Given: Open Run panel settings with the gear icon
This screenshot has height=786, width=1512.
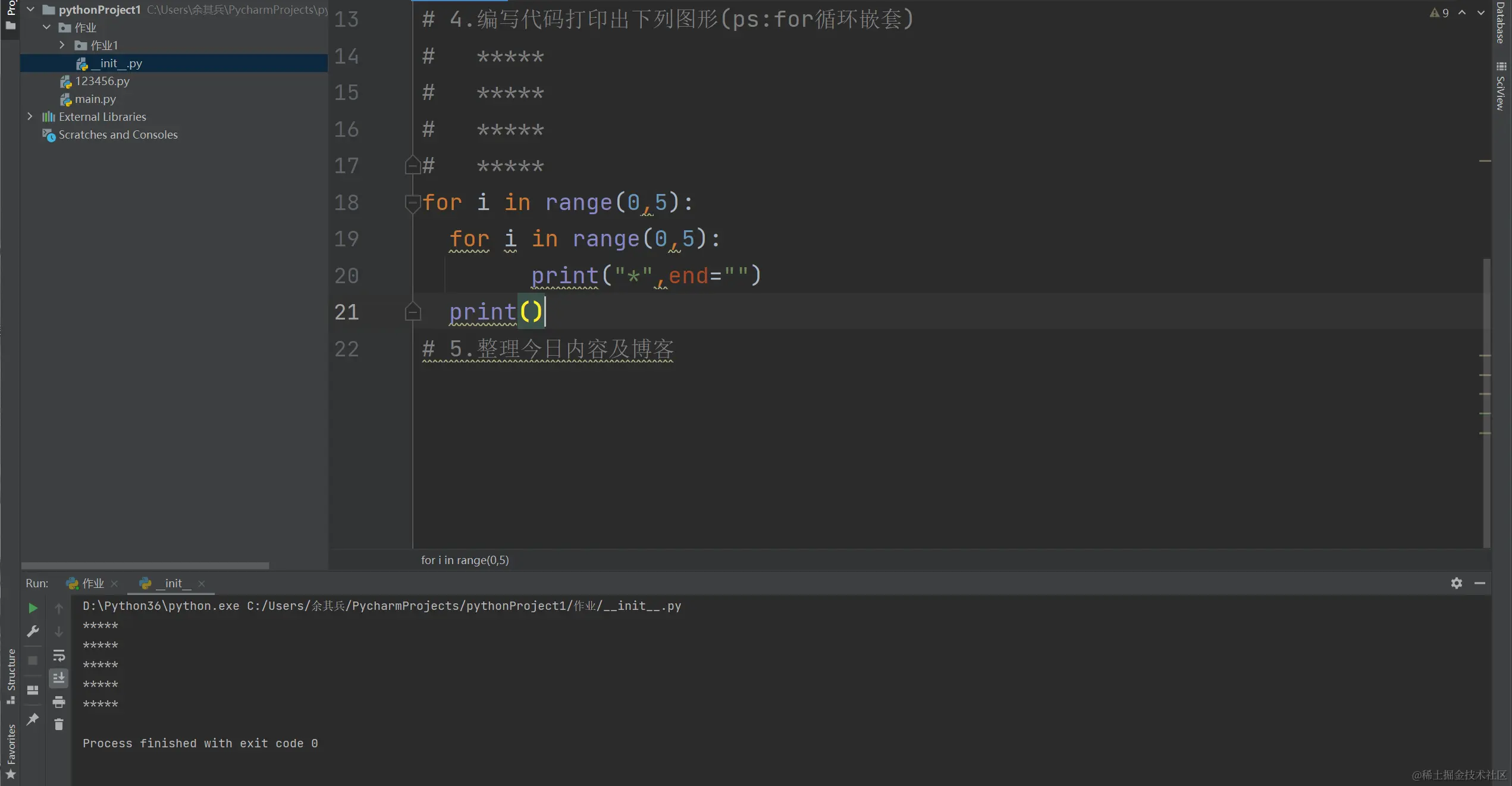Looking at the screenshot, I should (1456, 583).
